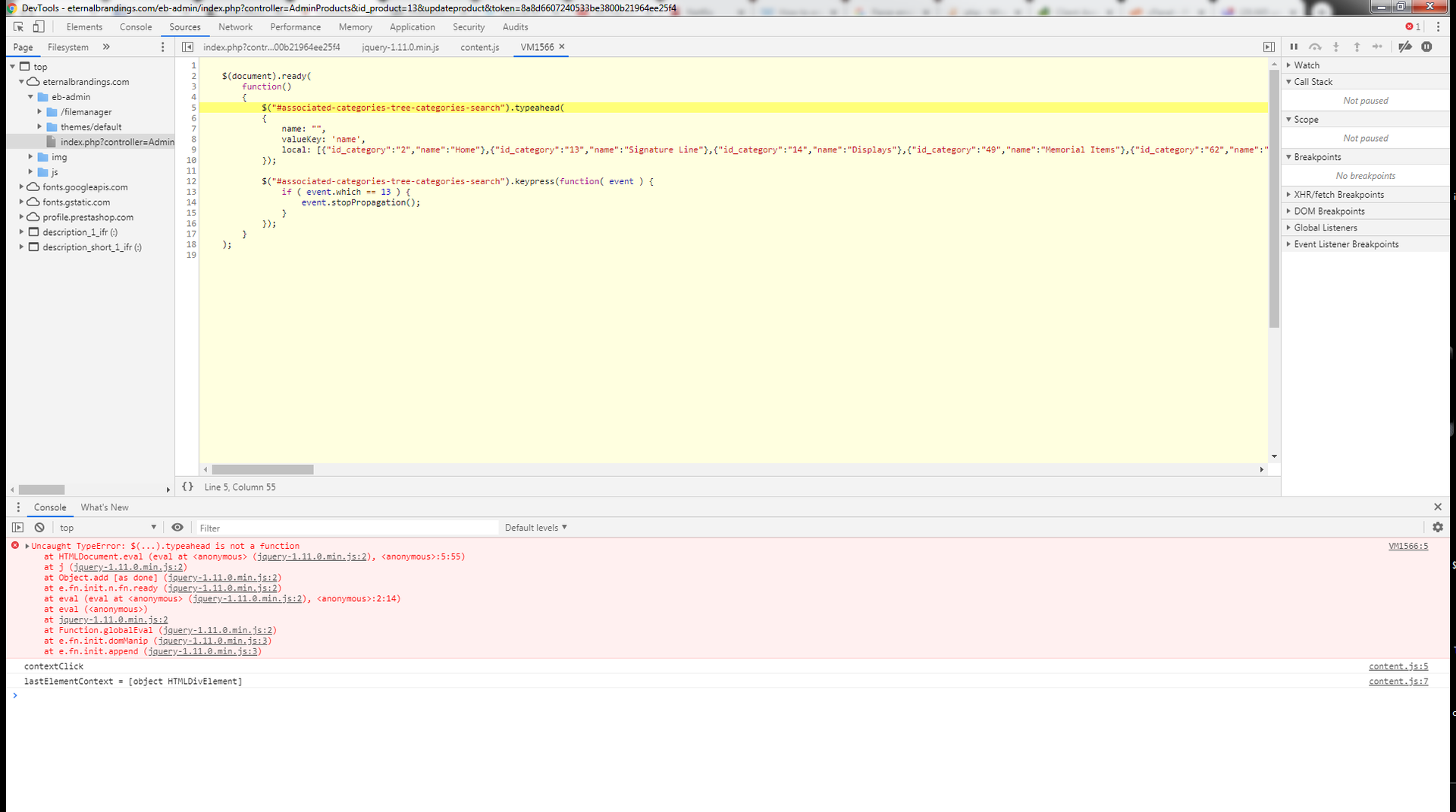This screenshot has height=812, width=1456.
Task: Expand the profile.prestashop.com domain
Action: [21, 217]
